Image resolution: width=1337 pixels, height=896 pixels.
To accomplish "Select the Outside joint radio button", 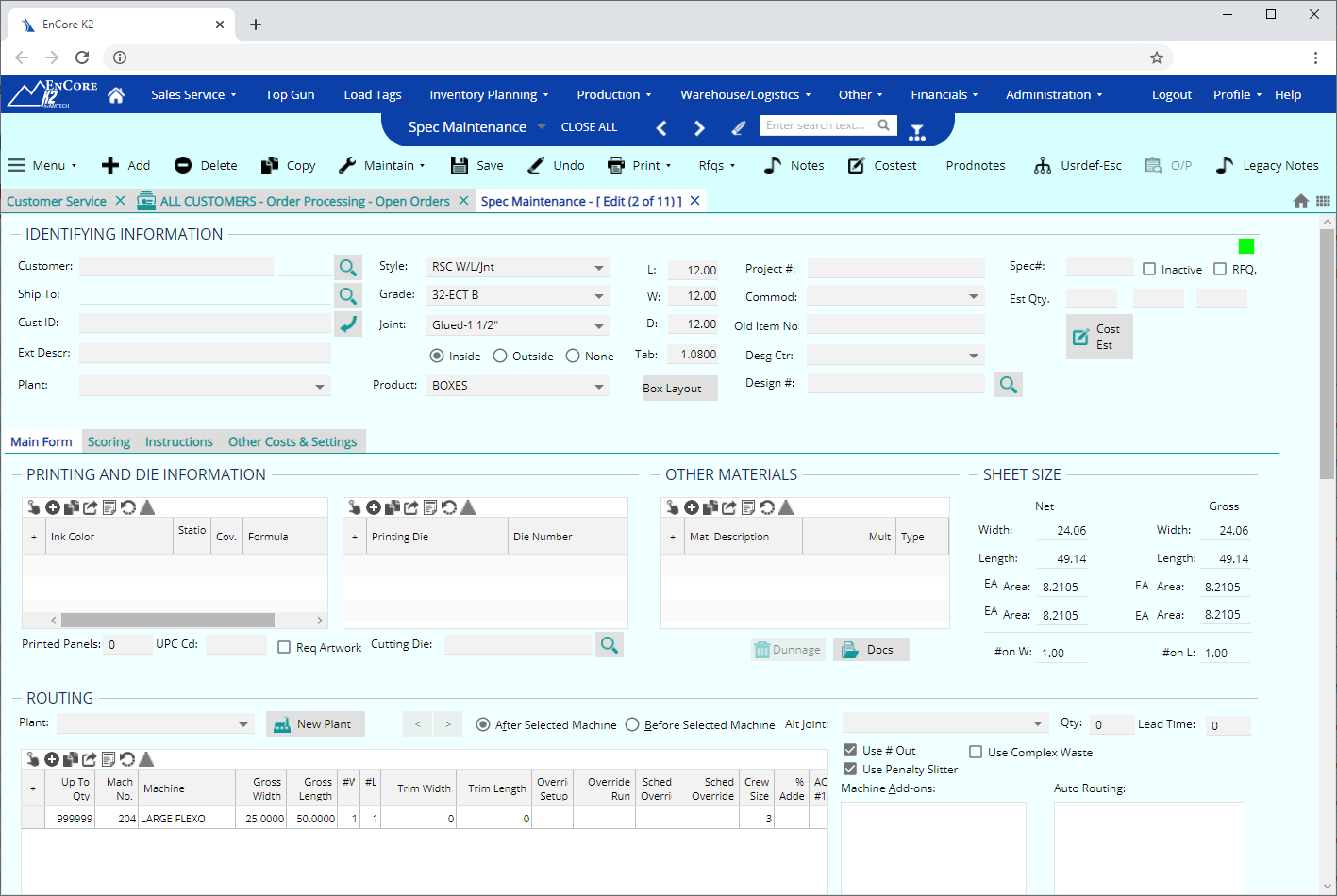I will (500, 357).
